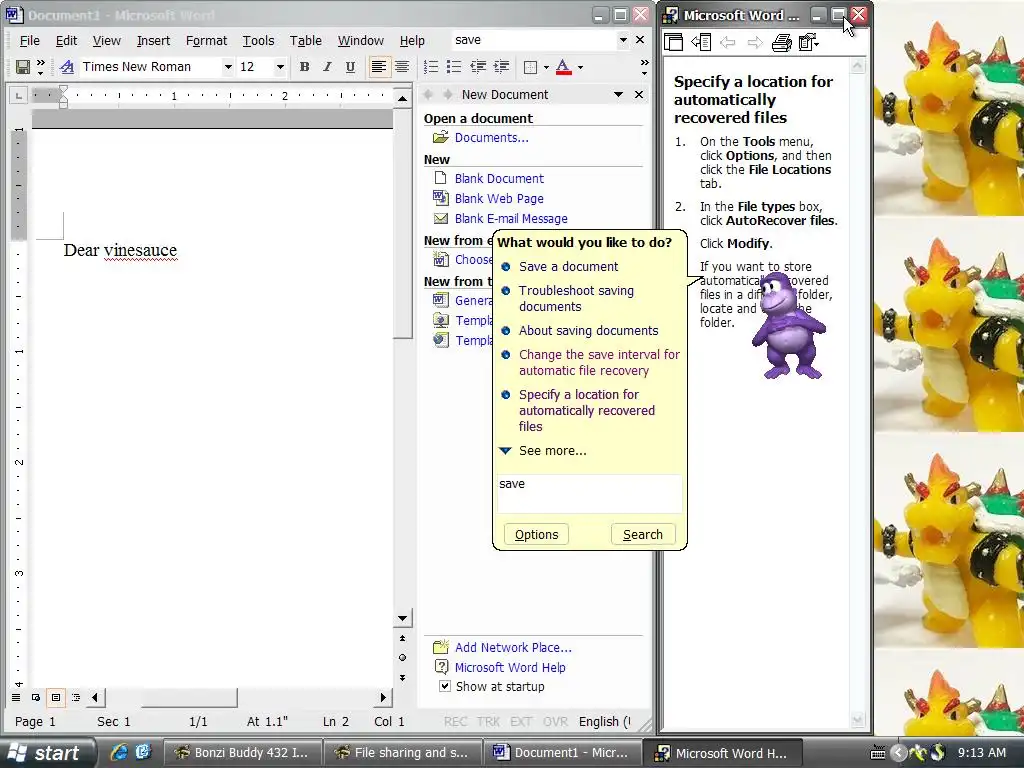The image size is (1024, 768).
Task: Create a Blank Document
Action: [499, 178]
